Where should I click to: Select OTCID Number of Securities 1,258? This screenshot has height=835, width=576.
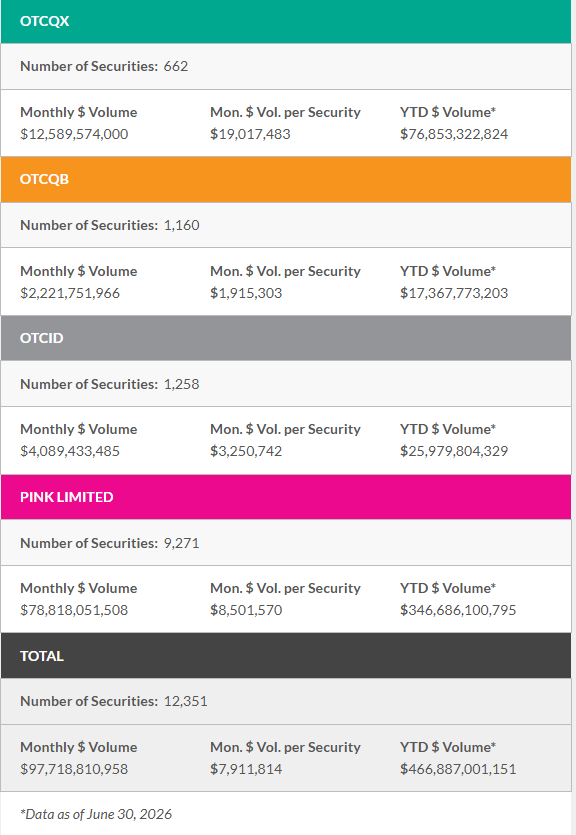coord(182,384)
